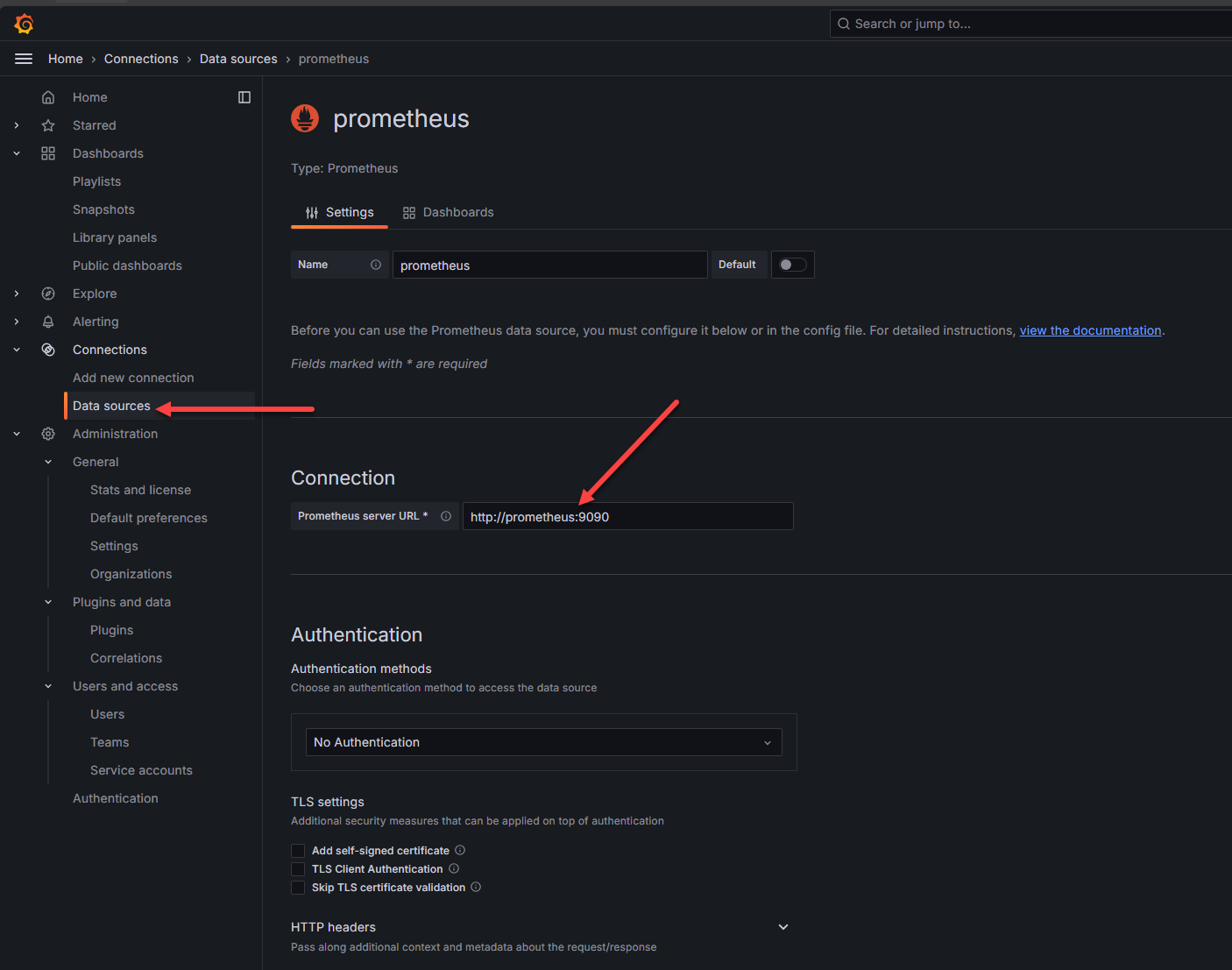Toggle the Default data source switch

point(792,265)
